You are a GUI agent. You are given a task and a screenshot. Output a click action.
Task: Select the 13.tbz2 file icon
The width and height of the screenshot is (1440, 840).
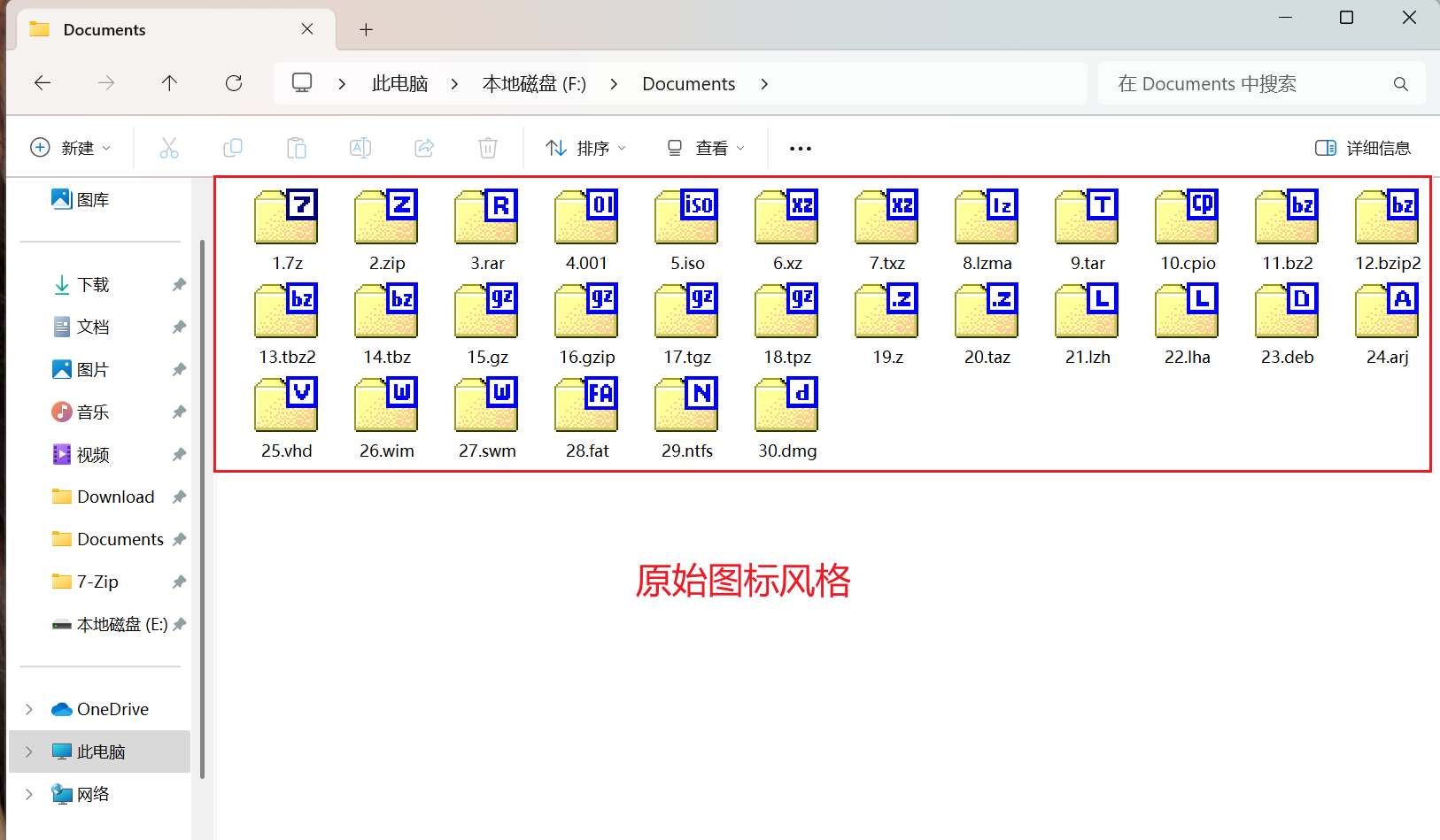[286, 311]
